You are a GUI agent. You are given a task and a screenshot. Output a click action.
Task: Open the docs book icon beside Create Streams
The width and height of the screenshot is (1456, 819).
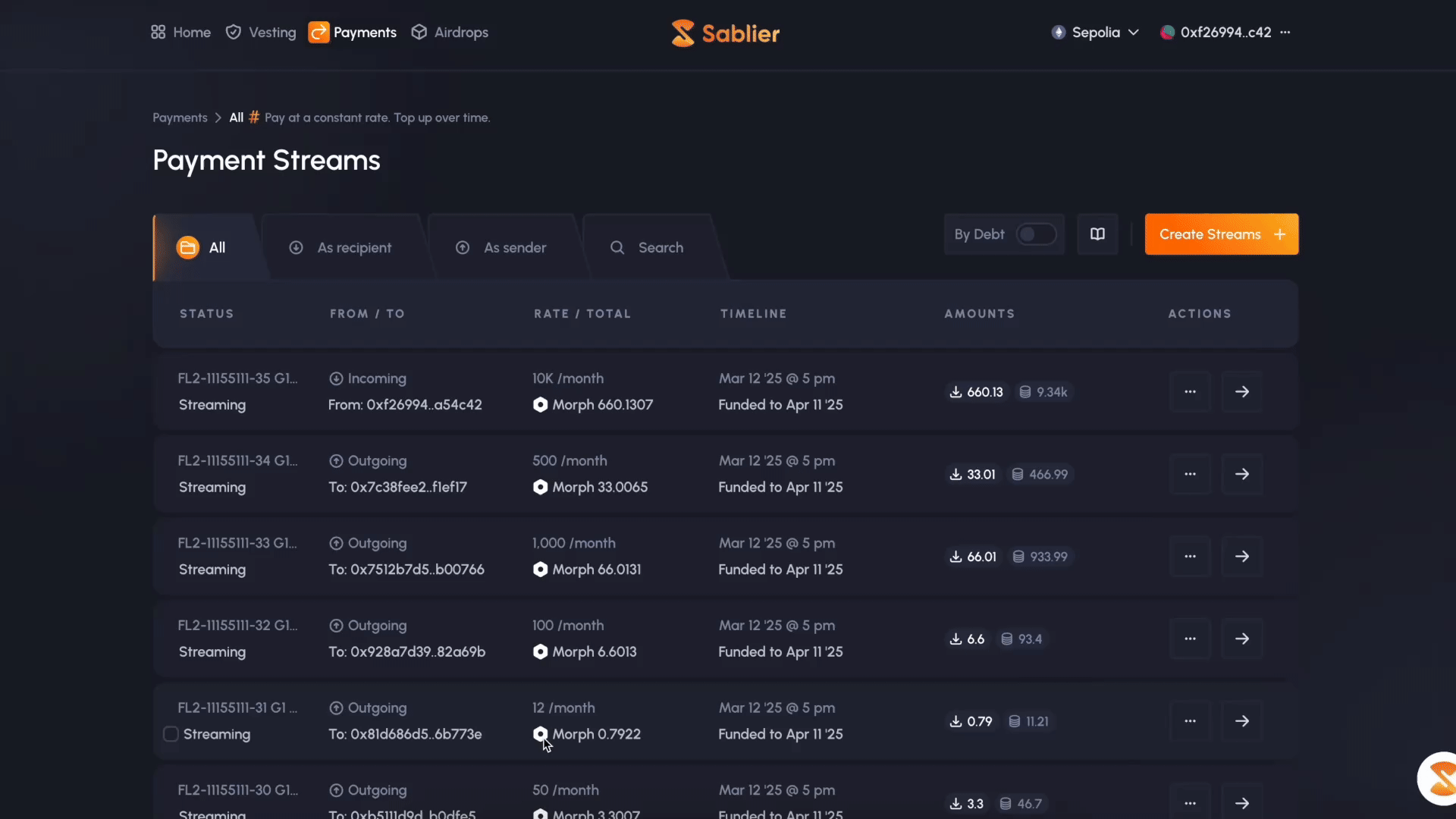pyautogui.click(x=1097, y=234)
